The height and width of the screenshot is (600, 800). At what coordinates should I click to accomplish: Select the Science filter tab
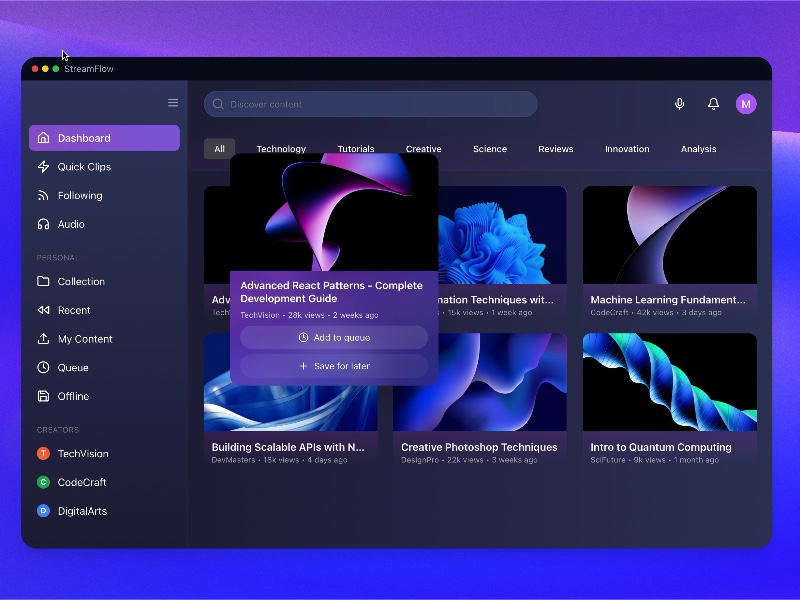click(x=490, y=148)
